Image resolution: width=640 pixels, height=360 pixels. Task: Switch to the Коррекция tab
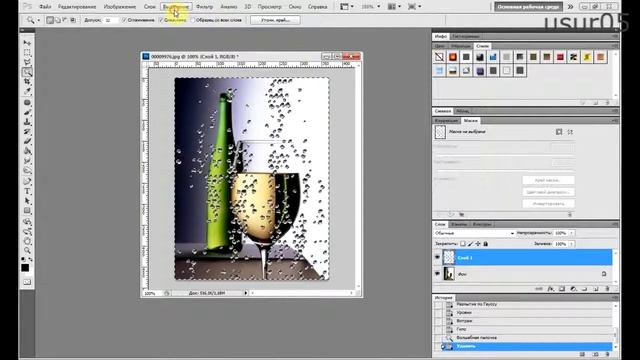[x=446, y=121]
